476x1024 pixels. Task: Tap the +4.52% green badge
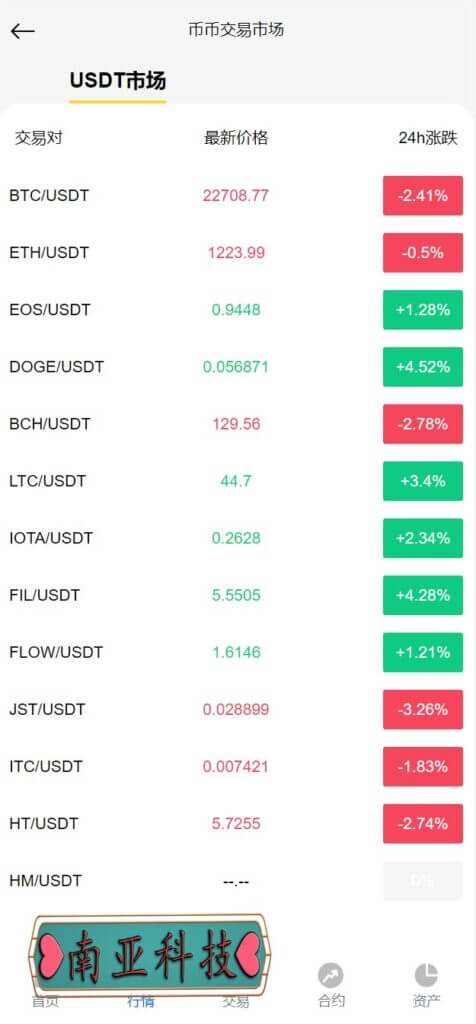coord(423,366)
